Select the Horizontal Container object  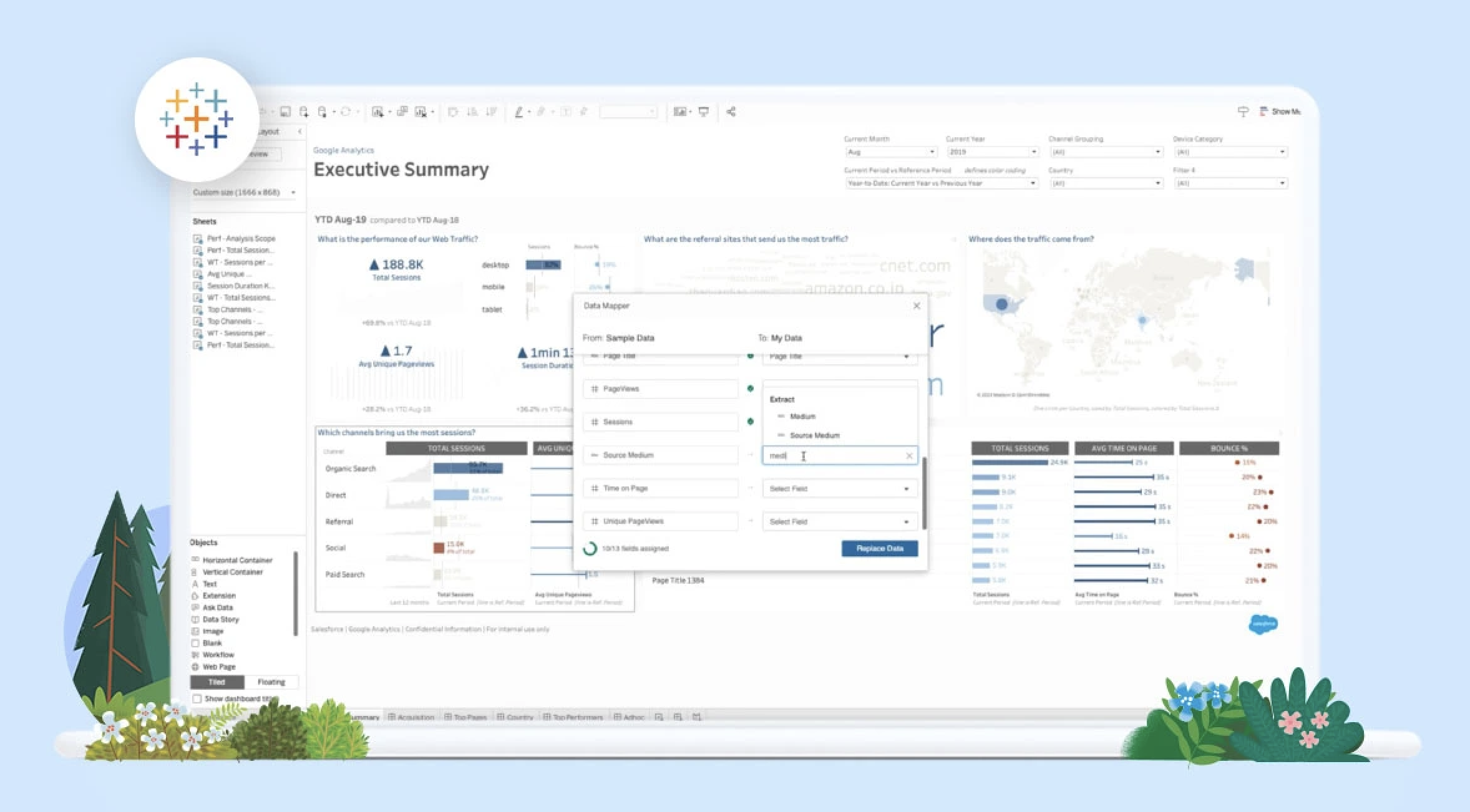point(231,560)
